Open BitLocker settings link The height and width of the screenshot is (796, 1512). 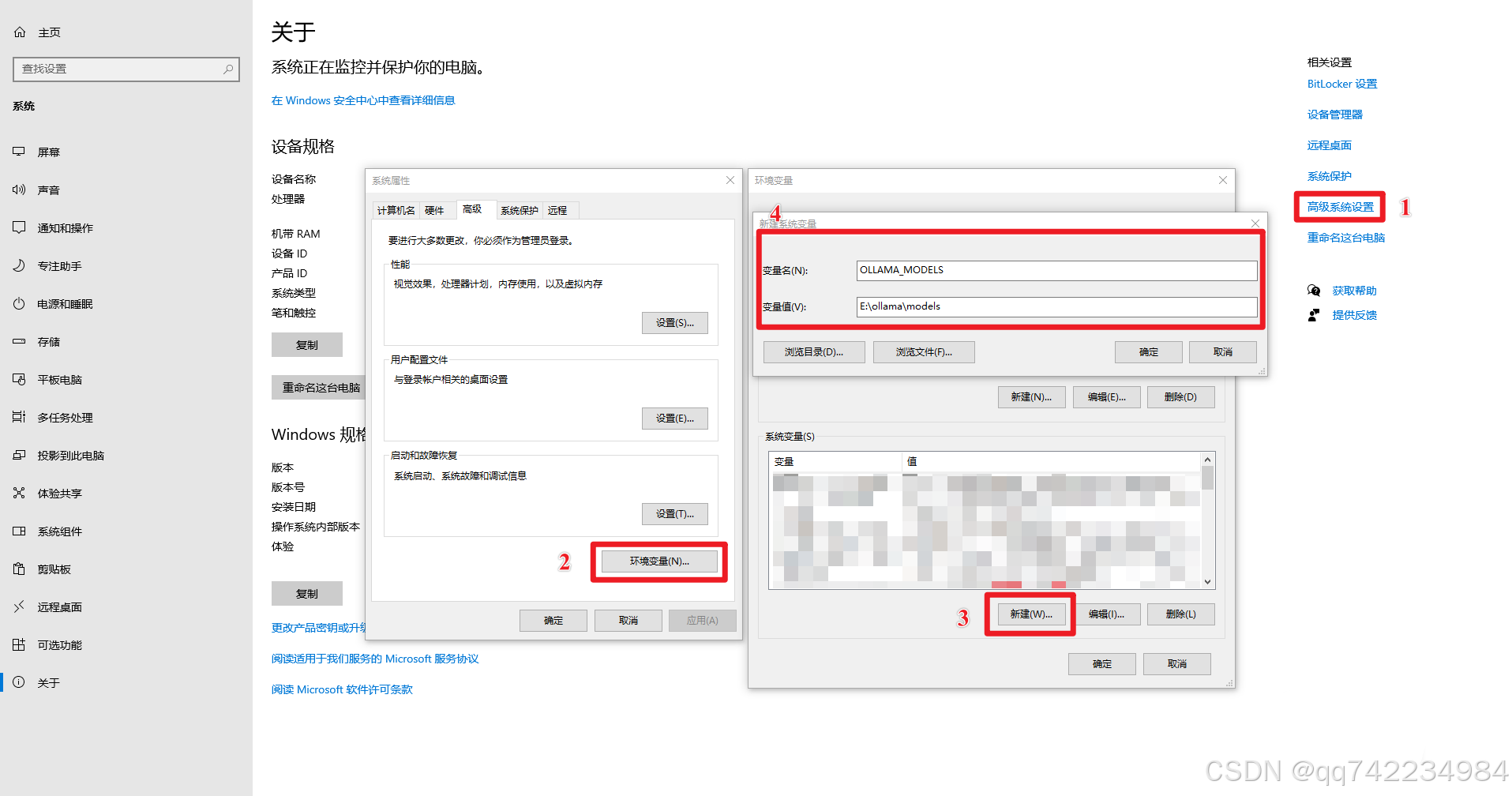1341,84
